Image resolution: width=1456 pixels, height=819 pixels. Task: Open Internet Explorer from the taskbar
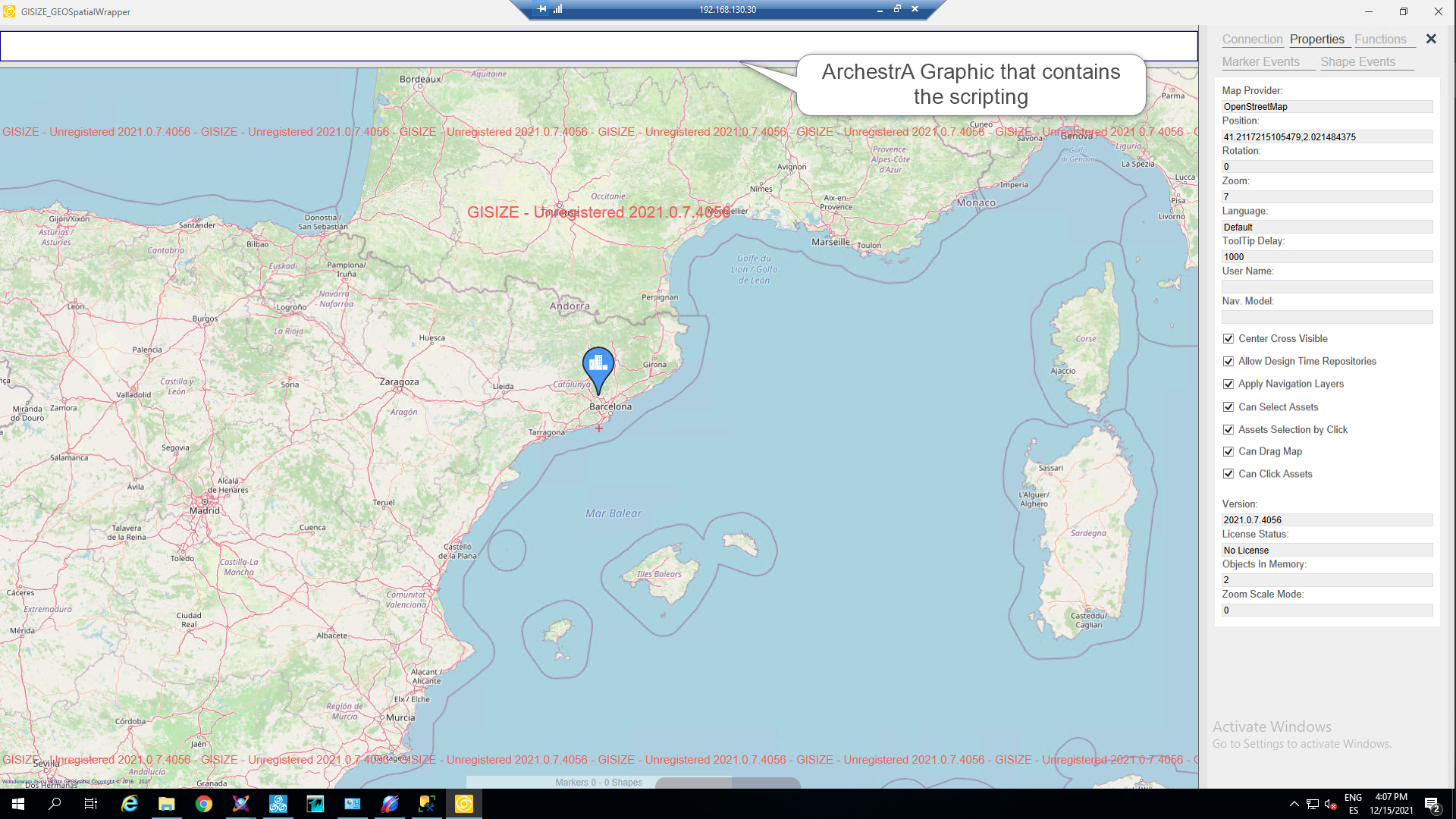coord(130,804)
